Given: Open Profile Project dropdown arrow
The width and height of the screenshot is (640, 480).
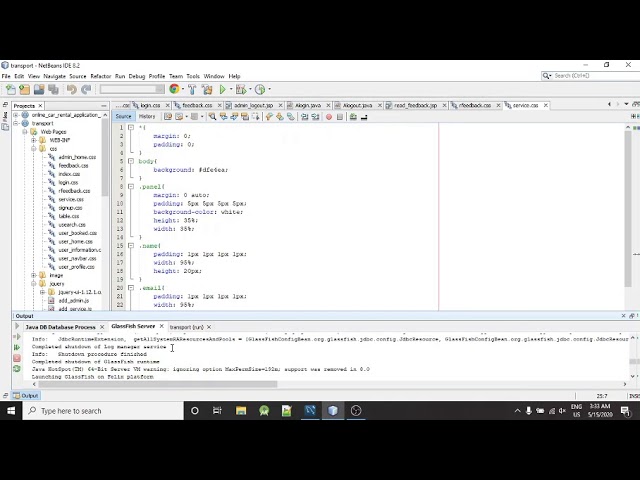Looking at the screenshot, I should pyautogui.click(x=269, y=89).
